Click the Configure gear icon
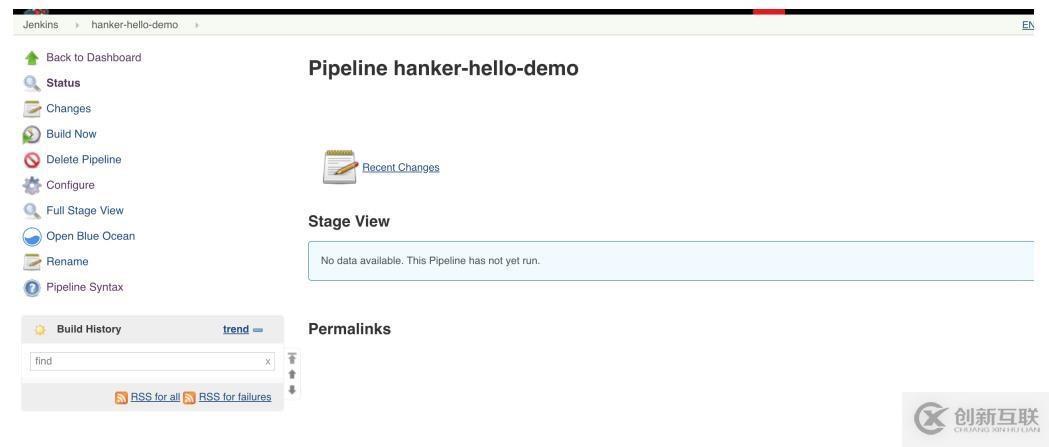Viewport: 1049px width, 447px height. click(x=30, y=185)
